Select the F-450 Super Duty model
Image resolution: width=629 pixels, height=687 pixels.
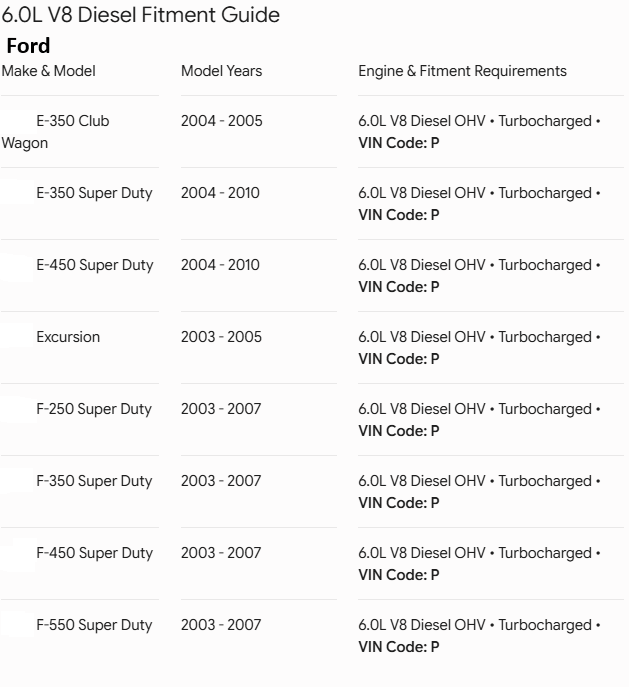(x=95, y=553)
